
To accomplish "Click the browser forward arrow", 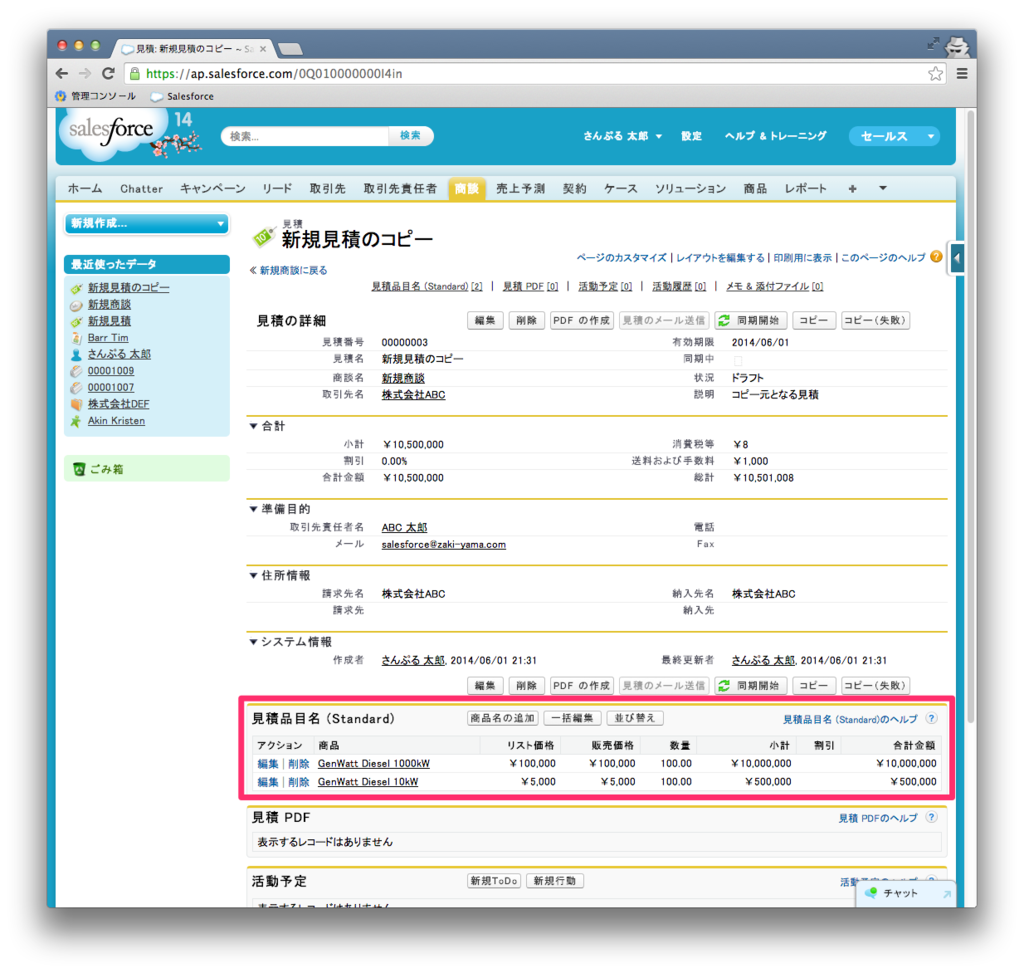I will click(x=85, y=73).
